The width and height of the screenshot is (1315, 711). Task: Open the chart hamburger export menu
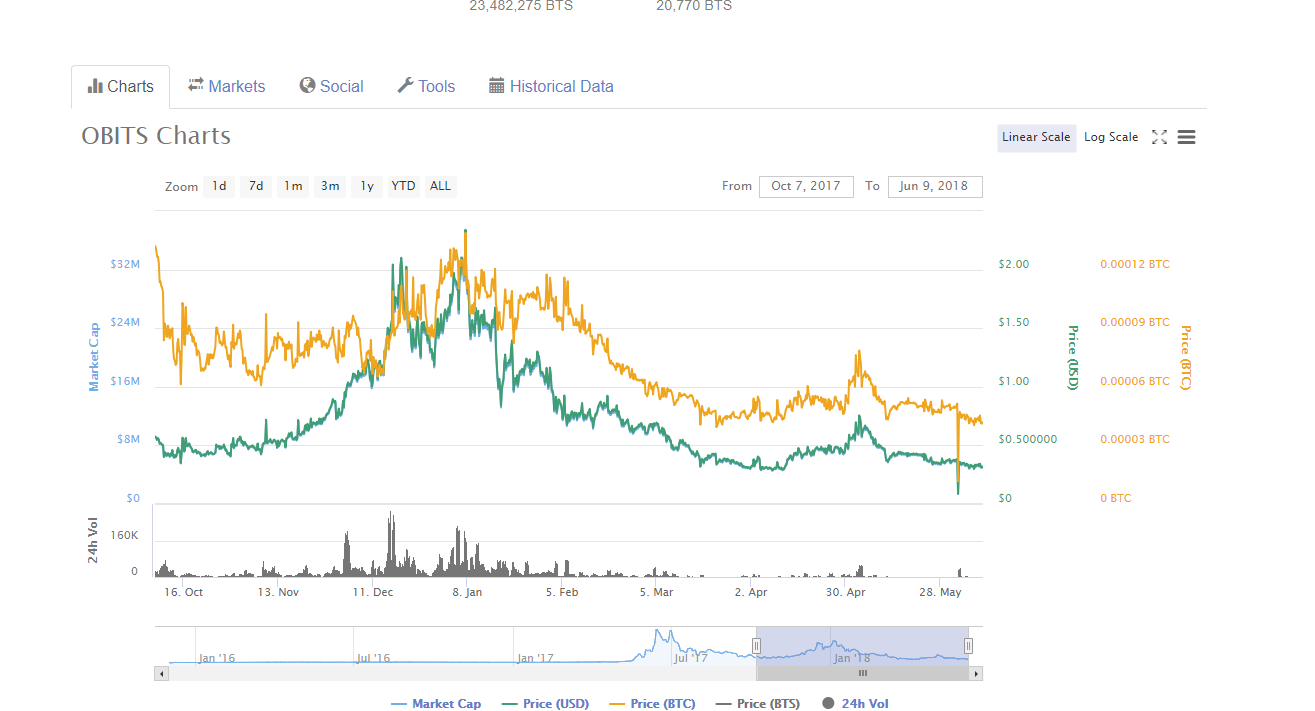(x=1186, y=137)
